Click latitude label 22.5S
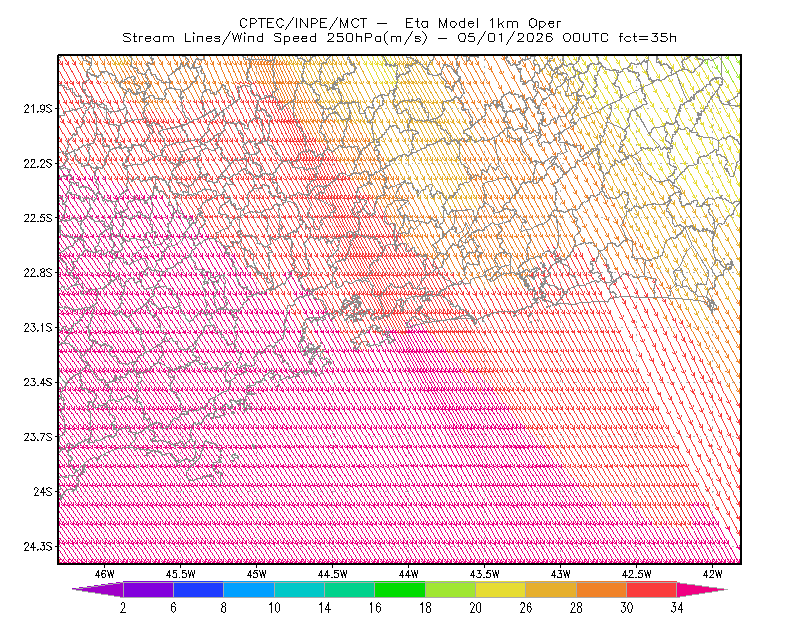This screenshot has height=618, width=800. click(38, 218)
